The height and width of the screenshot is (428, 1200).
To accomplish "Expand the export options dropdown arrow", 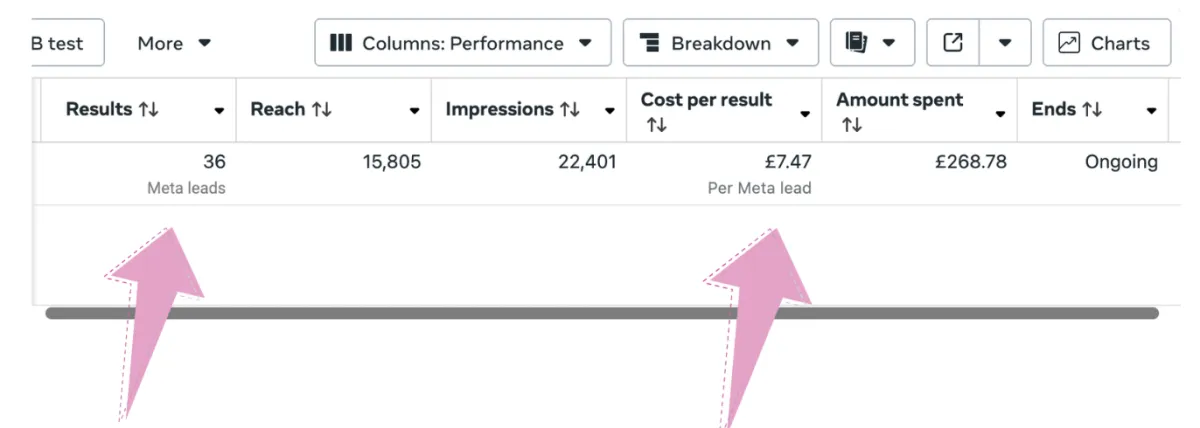I will tap(1005, 43).
